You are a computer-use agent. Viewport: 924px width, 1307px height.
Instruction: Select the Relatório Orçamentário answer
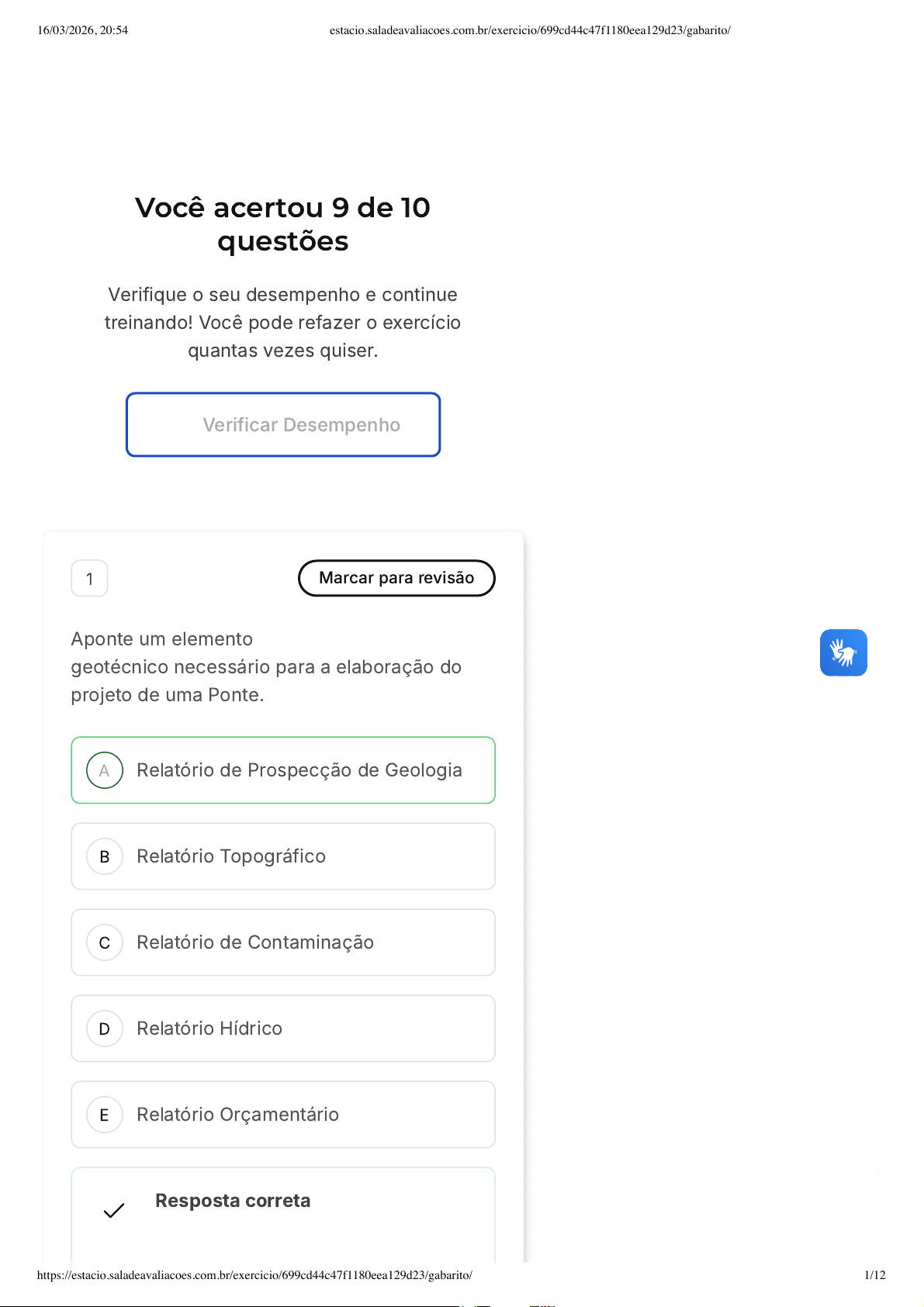(x=237, y=1115)
